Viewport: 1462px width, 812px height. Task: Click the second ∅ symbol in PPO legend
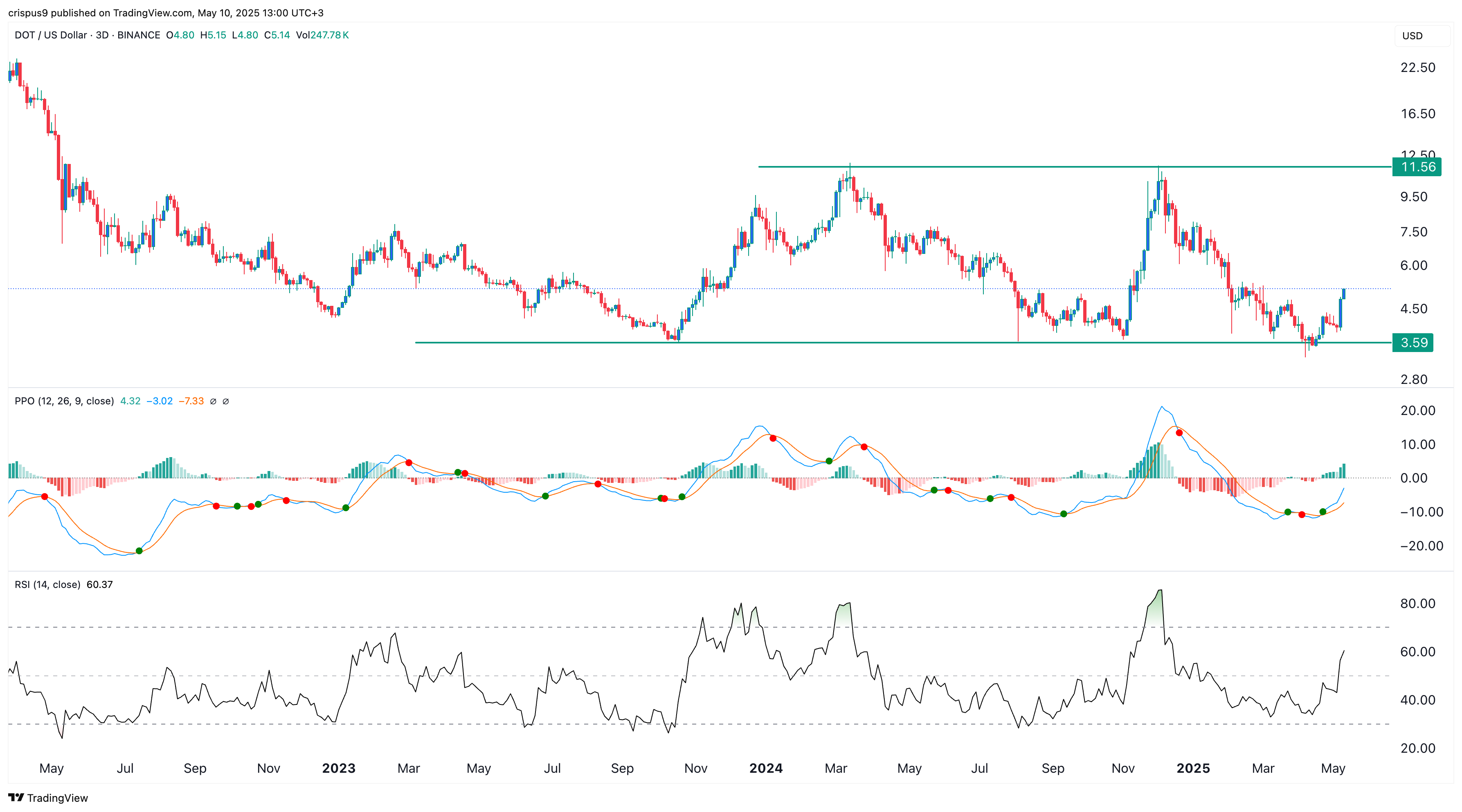click(x=225, y=401)
